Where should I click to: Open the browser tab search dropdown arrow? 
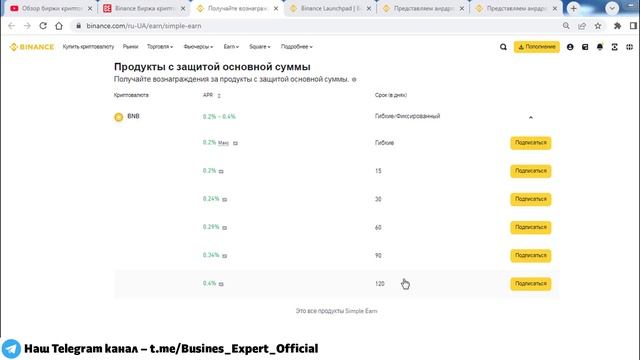(611, 8)
